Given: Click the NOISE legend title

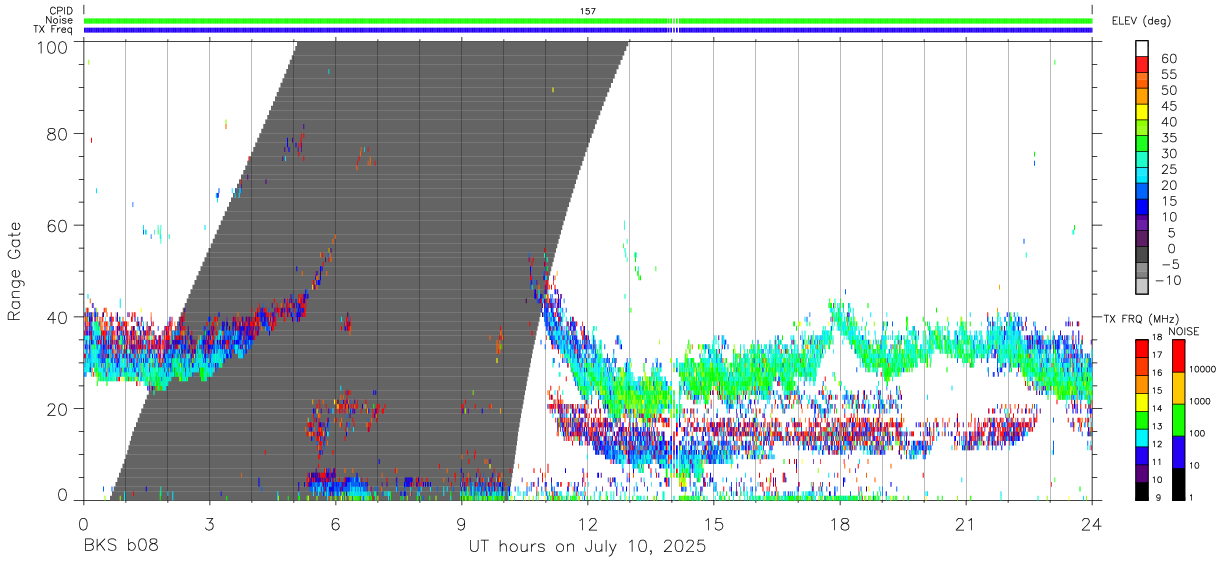Looking at the screenshot, I should pos(1183,331).
